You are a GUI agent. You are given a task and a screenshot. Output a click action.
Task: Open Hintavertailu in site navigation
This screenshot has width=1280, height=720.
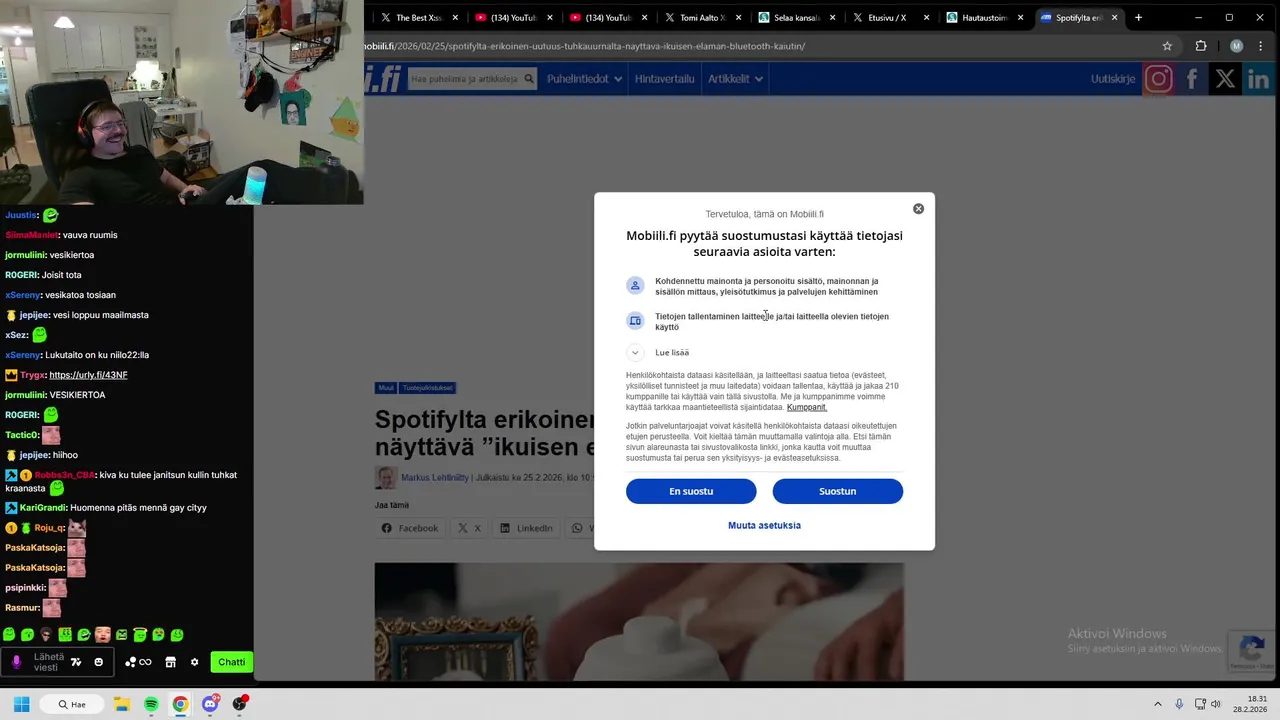tap(664, 79)
